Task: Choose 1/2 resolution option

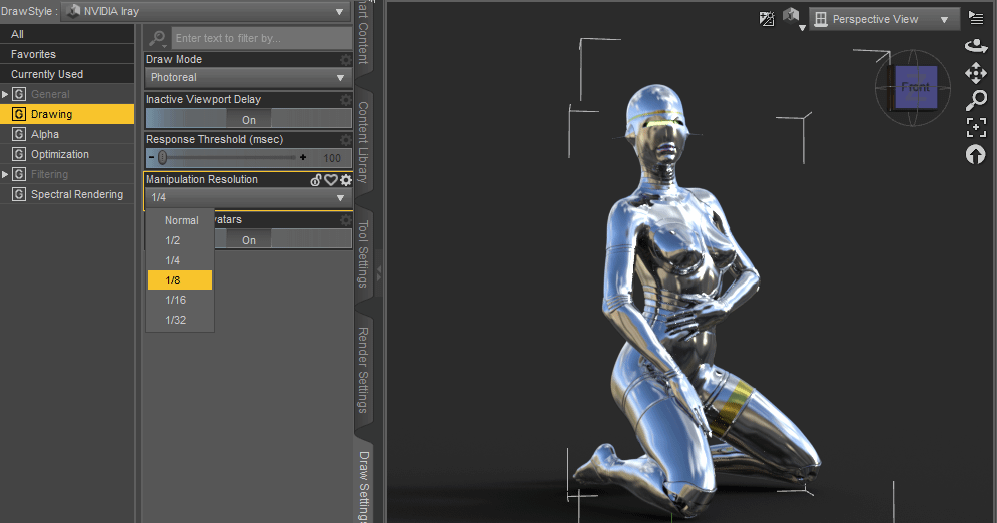Action: click(x=180, y=240)
